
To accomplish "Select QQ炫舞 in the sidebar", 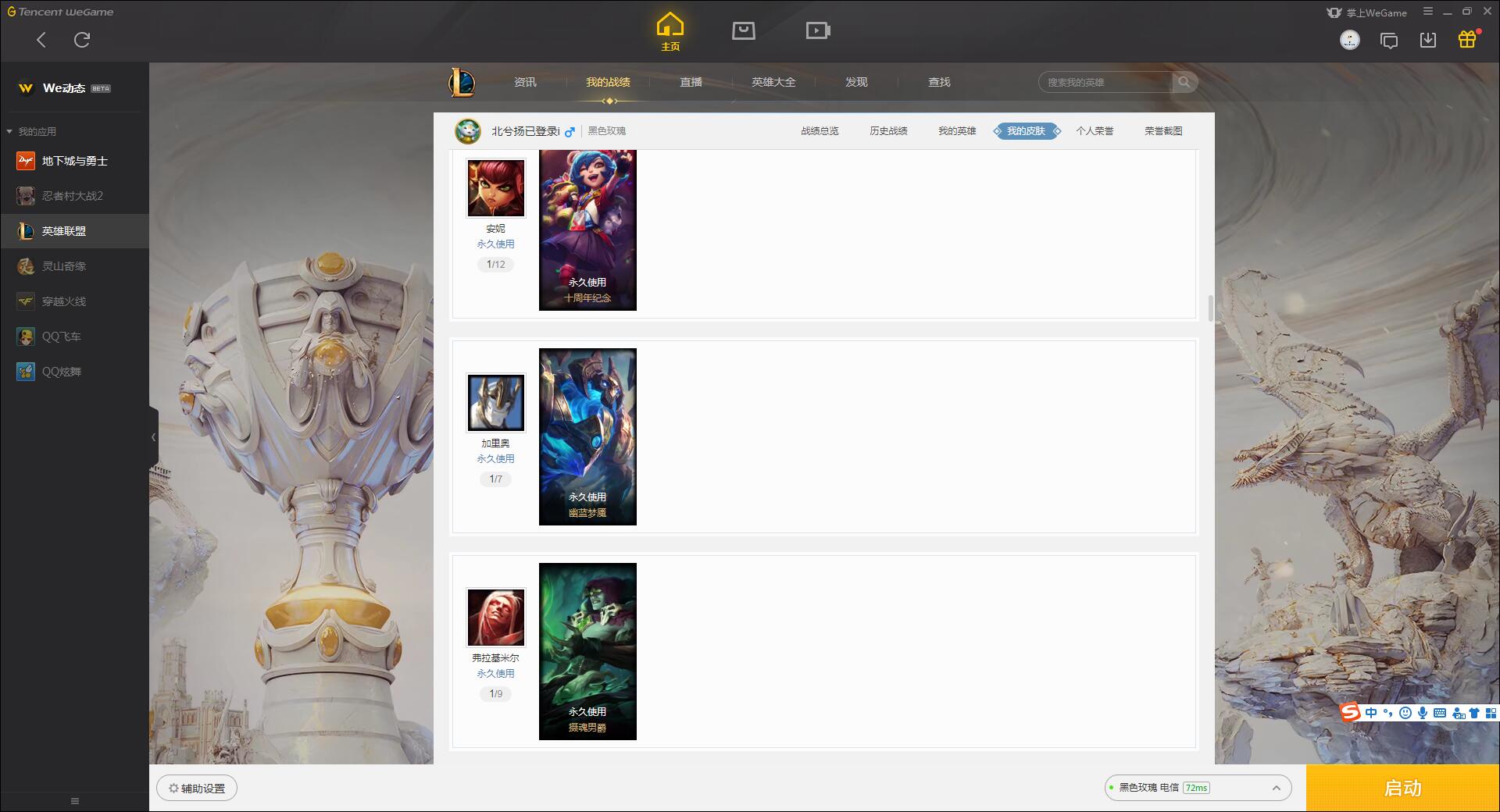I will coord(74,372).
